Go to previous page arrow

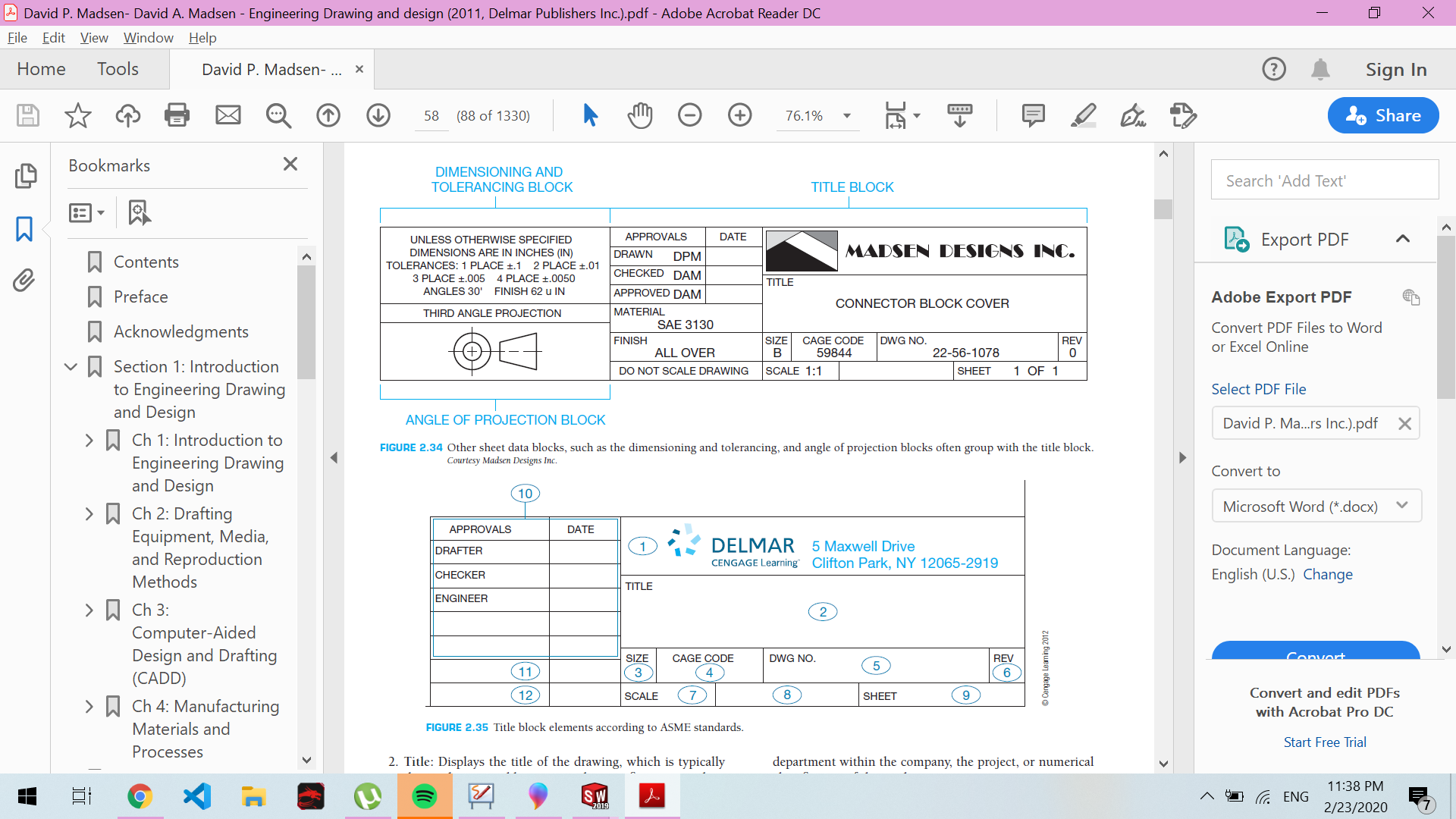click(x=328, y=115)
